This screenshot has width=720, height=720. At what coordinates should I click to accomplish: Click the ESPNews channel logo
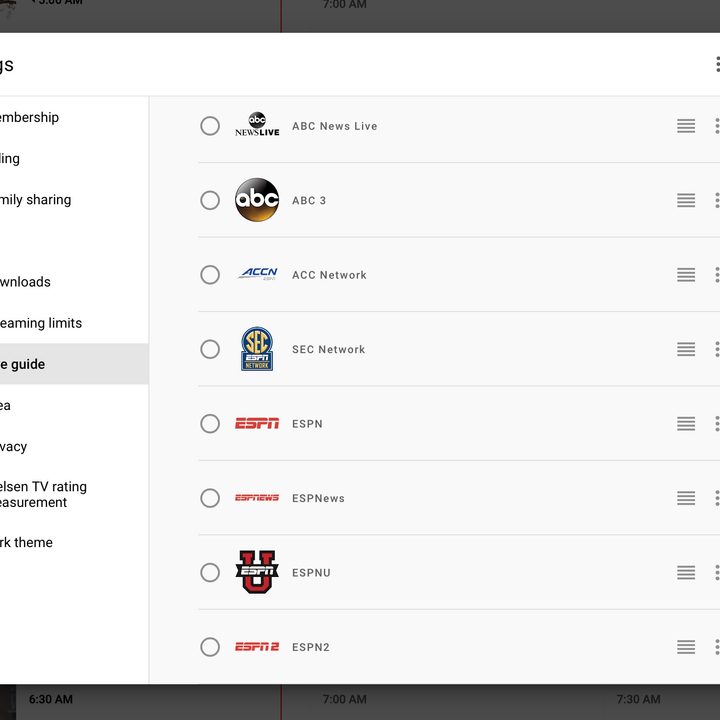point(257,498)
